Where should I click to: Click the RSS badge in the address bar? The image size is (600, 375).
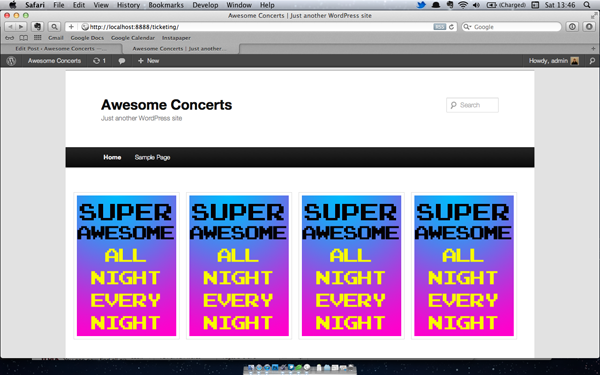point(440,27)
